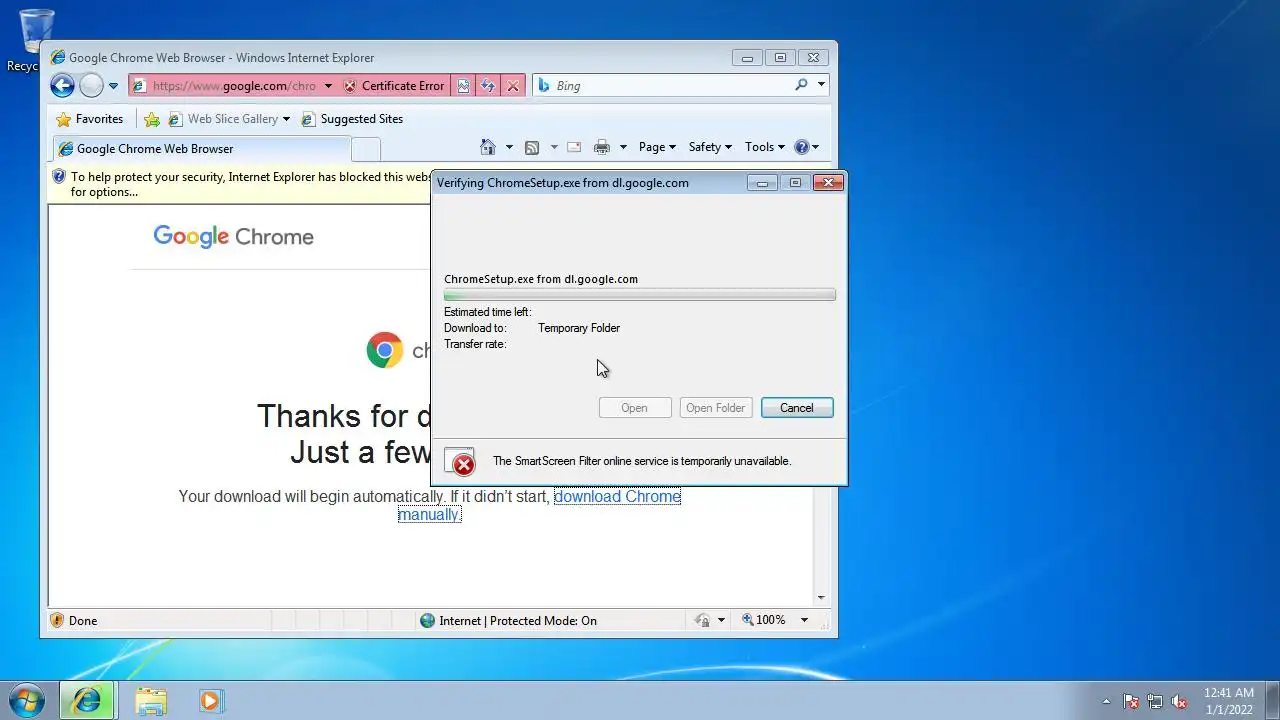The height and width of the screenshot is (720, 1280).
Task: Open the Page menu
Action: point(657,147)
